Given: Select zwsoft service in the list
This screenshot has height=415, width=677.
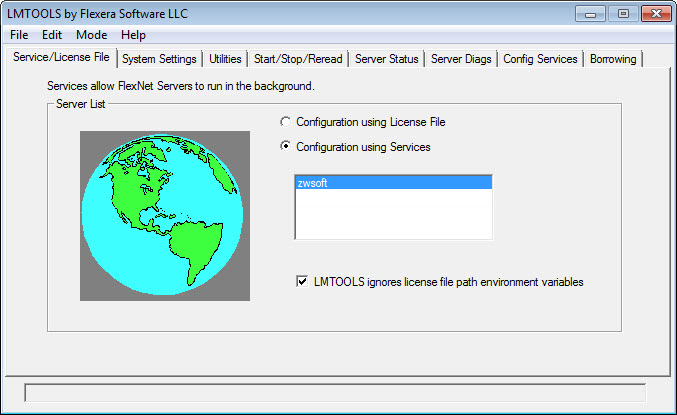Looking at the screenshot, I should (x=393, y=184).
